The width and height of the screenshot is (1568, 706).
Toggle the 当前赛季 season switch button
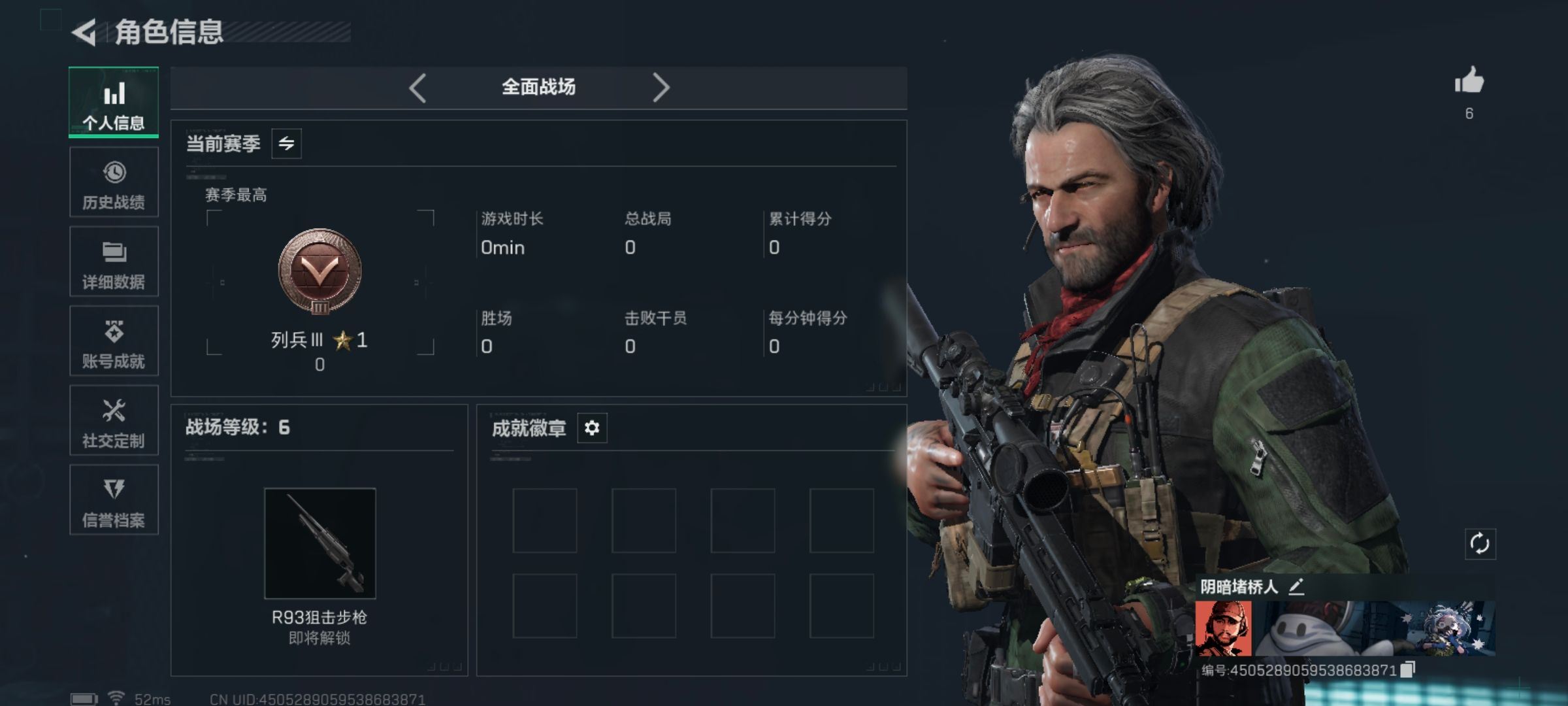point(286,144)
